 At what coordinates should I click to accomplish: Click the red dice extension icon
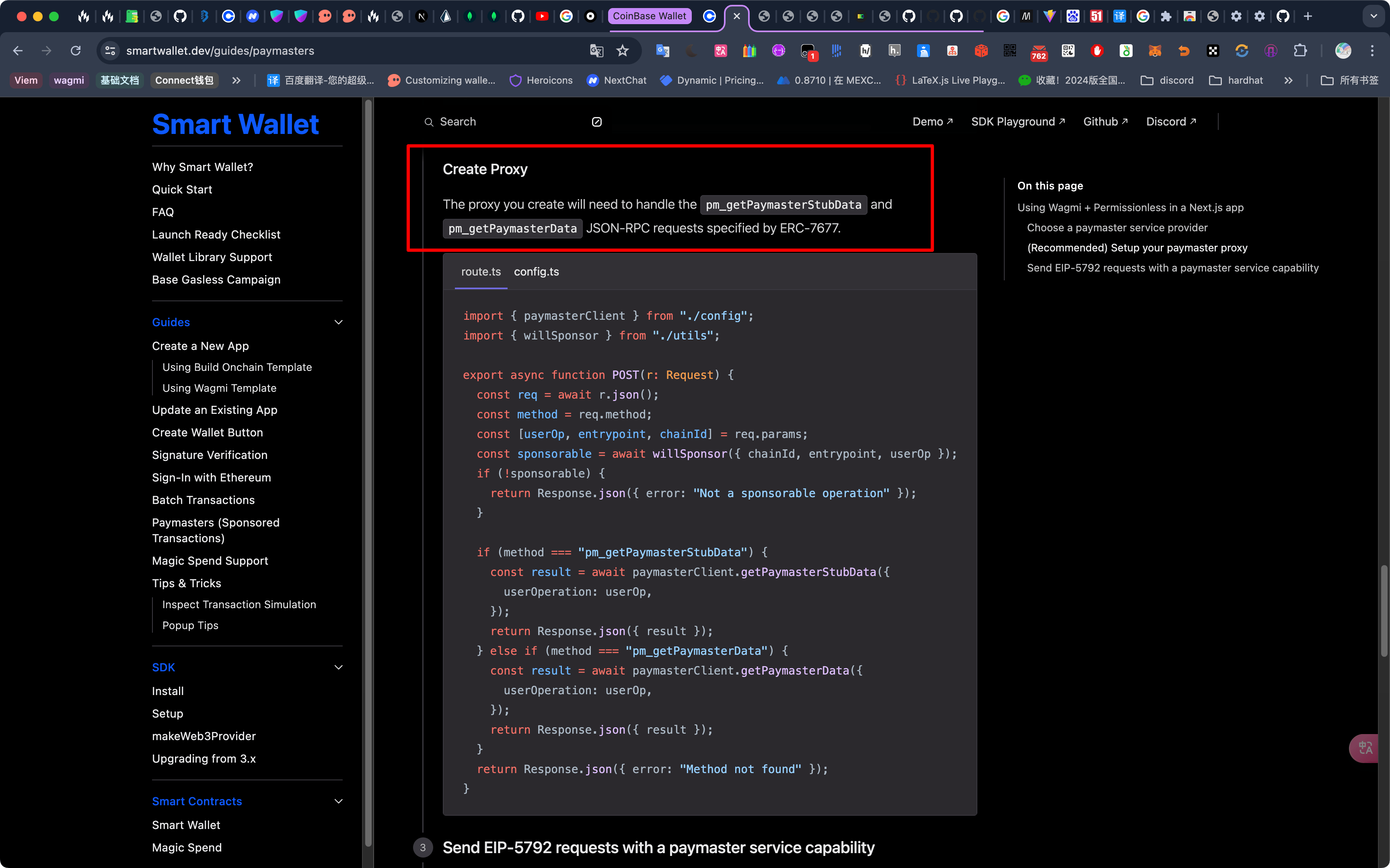[981, 51]
